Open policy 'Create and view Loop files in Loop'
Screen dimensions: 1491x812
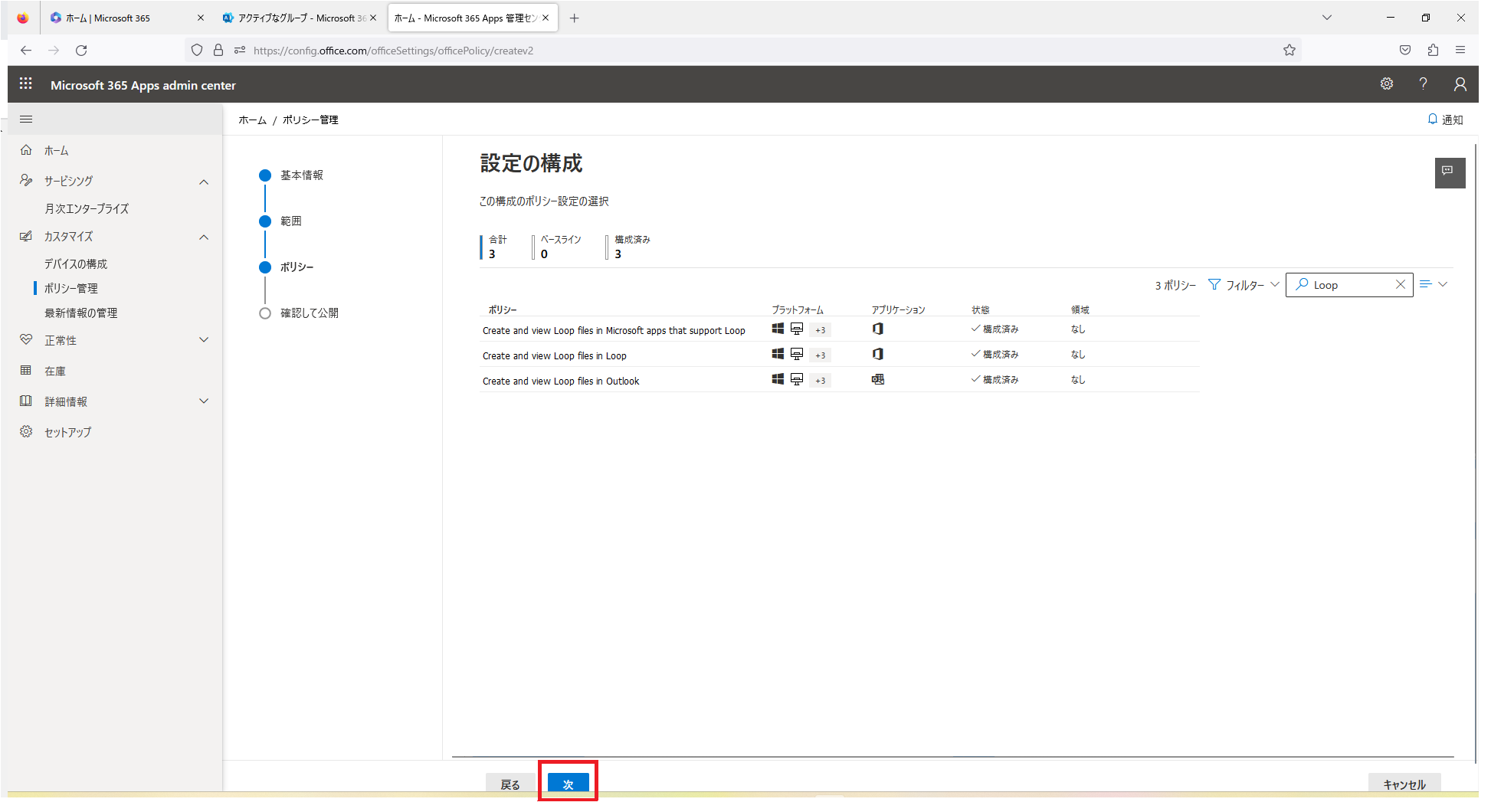tap(555, 356)
